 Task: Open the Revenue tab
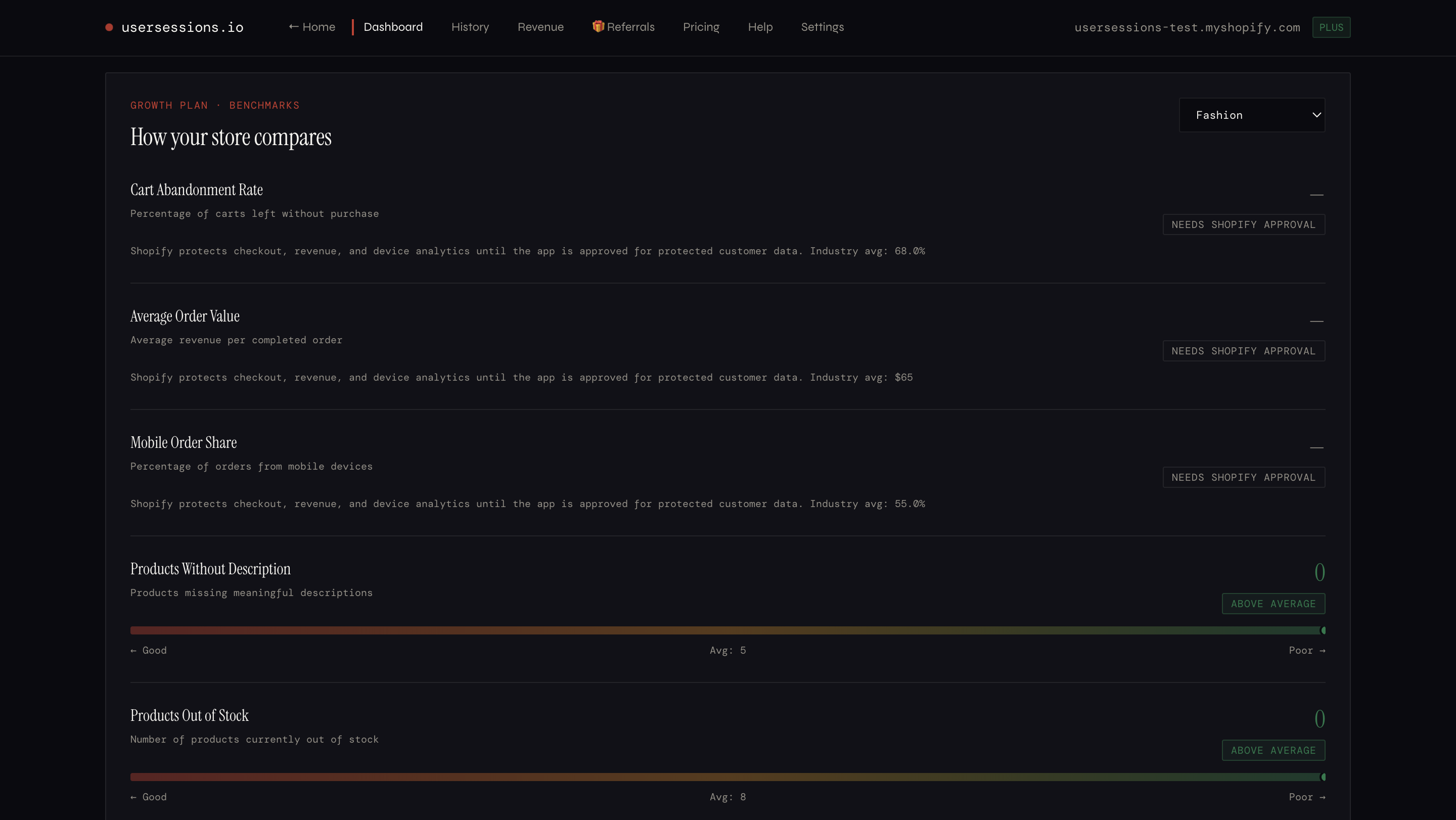540,27
